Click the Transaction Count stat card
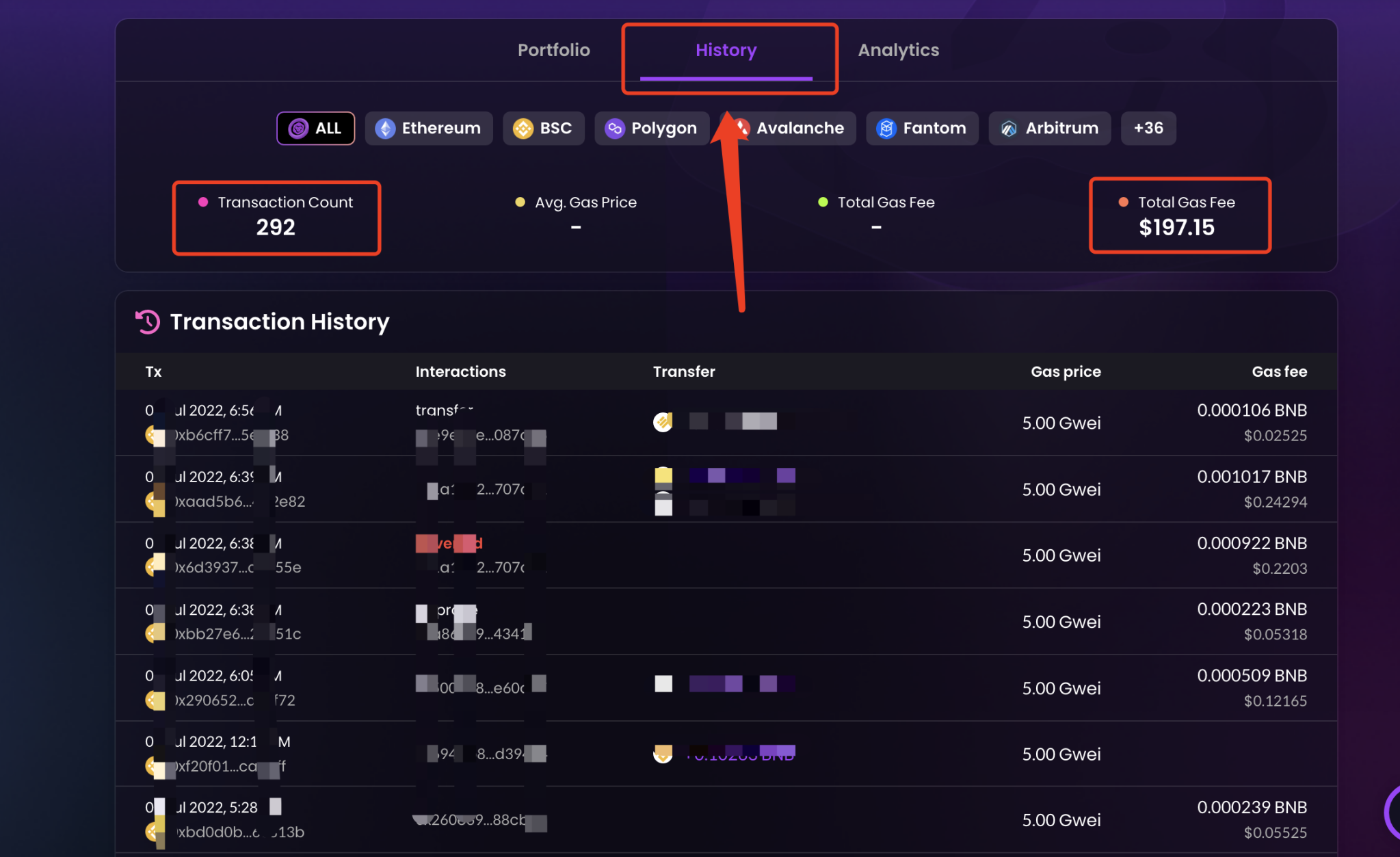This screenshot has height=857, width=1400. click(x=276, y=217)
